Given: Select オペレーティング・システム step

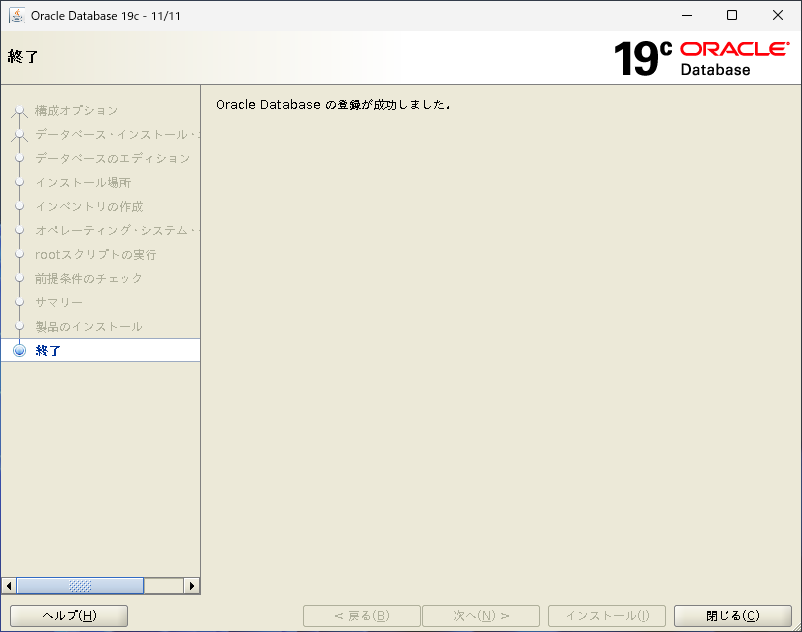Looking at the screenshot, I should (117, 231).
